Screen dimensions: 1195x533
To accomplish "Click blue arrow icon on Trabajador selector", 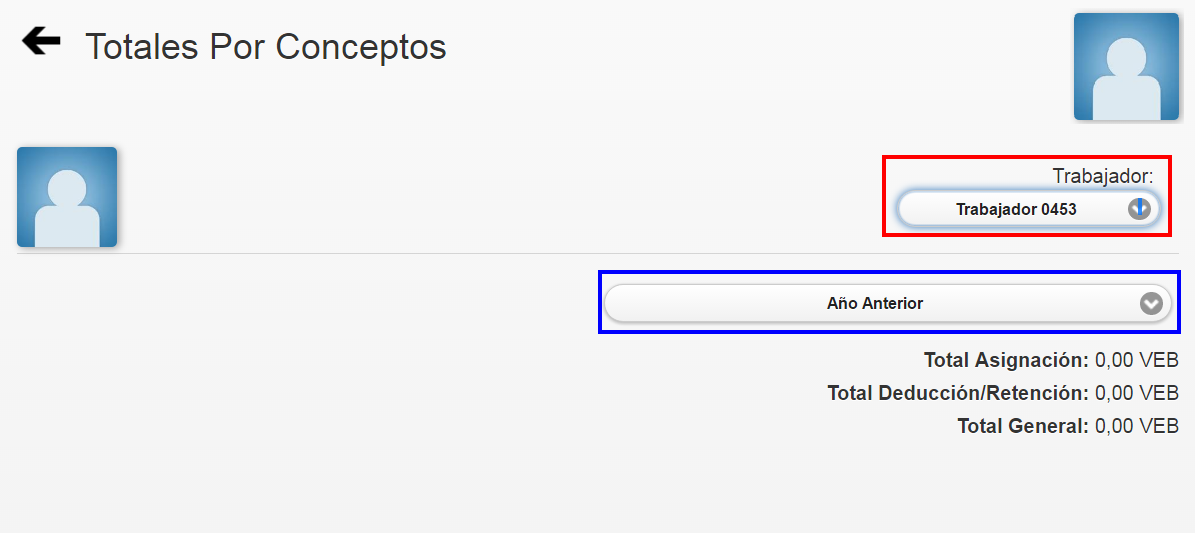I will tap(1139, 209).
